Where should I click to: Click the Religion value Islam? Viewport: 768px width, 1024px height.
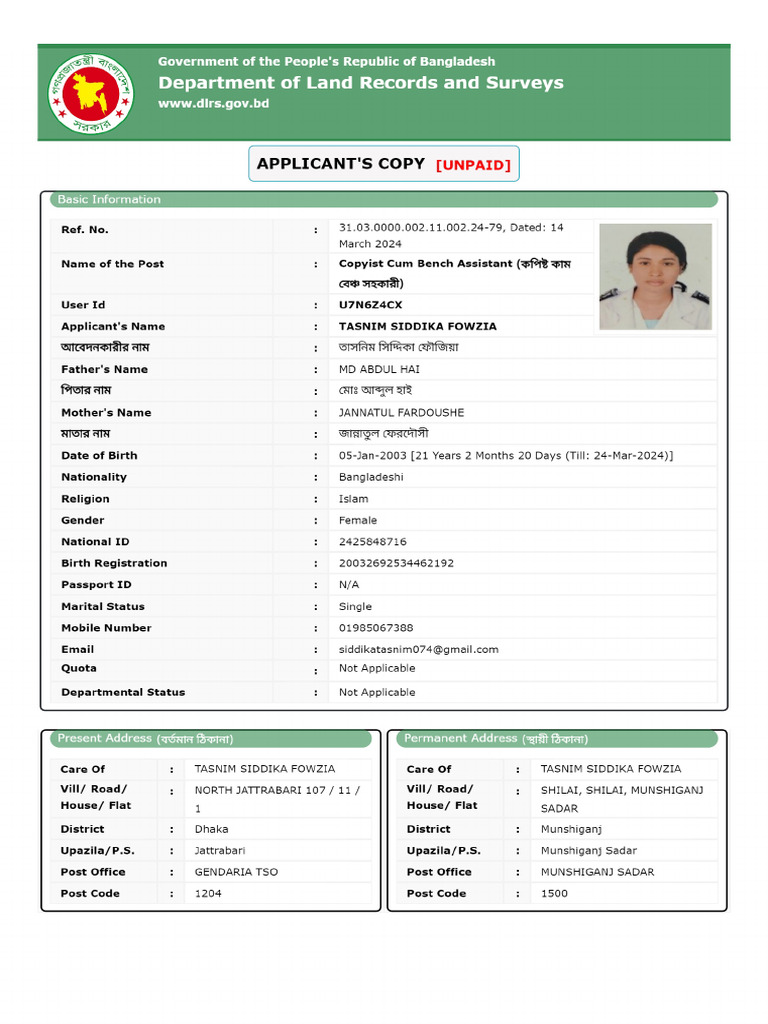click(353, 499)
